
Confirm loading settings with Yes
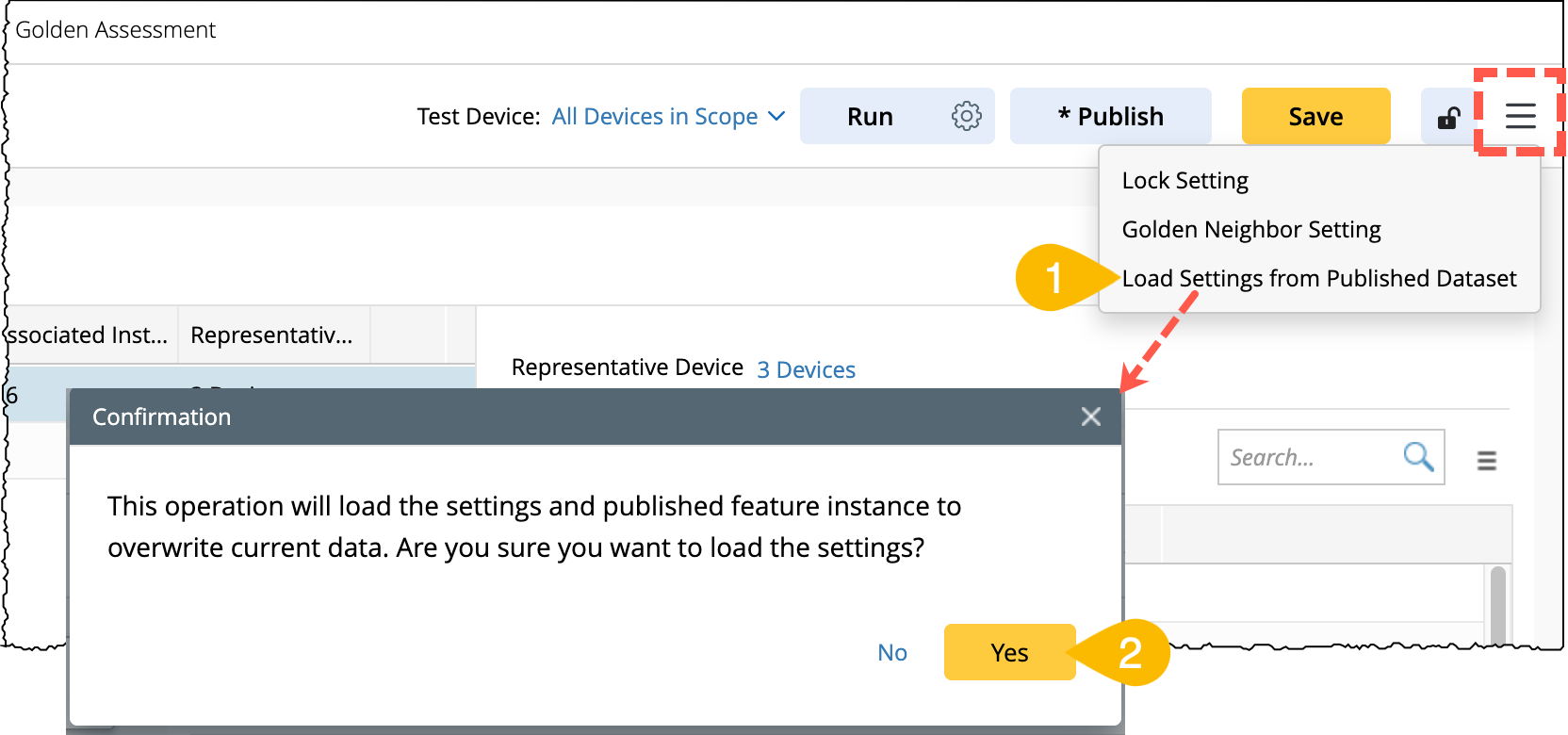tap(1009, 652)
